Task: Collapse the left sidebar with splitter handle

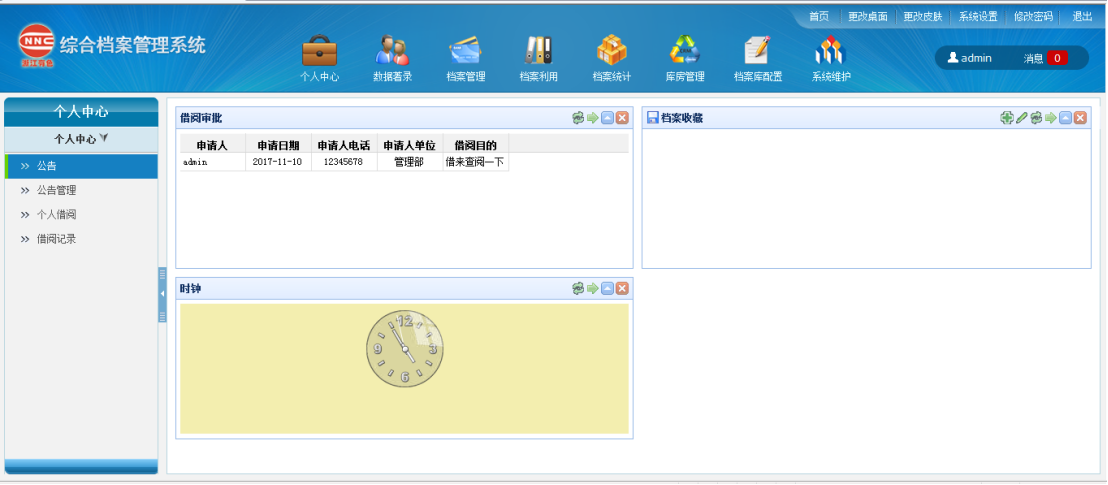Action: (163, 294)
